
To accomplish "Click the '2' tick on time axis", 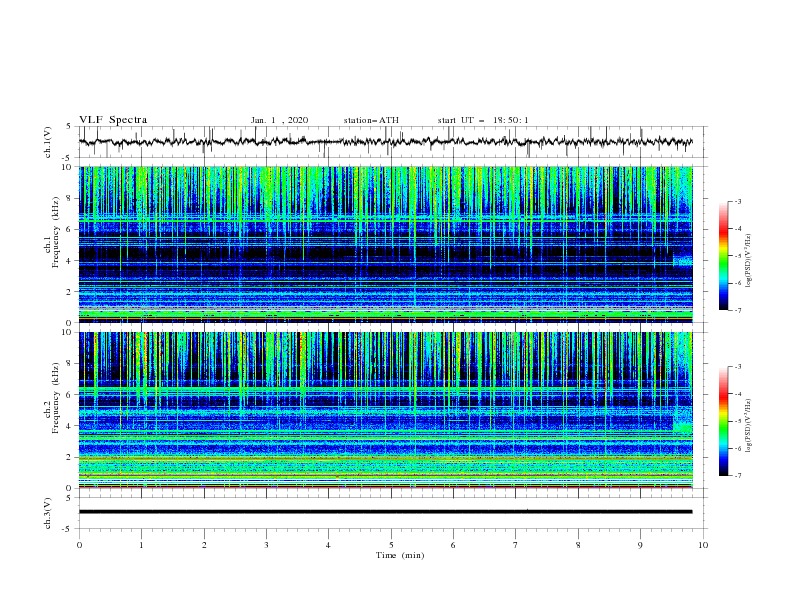I will pyautogui.click(x=204, y=545).
